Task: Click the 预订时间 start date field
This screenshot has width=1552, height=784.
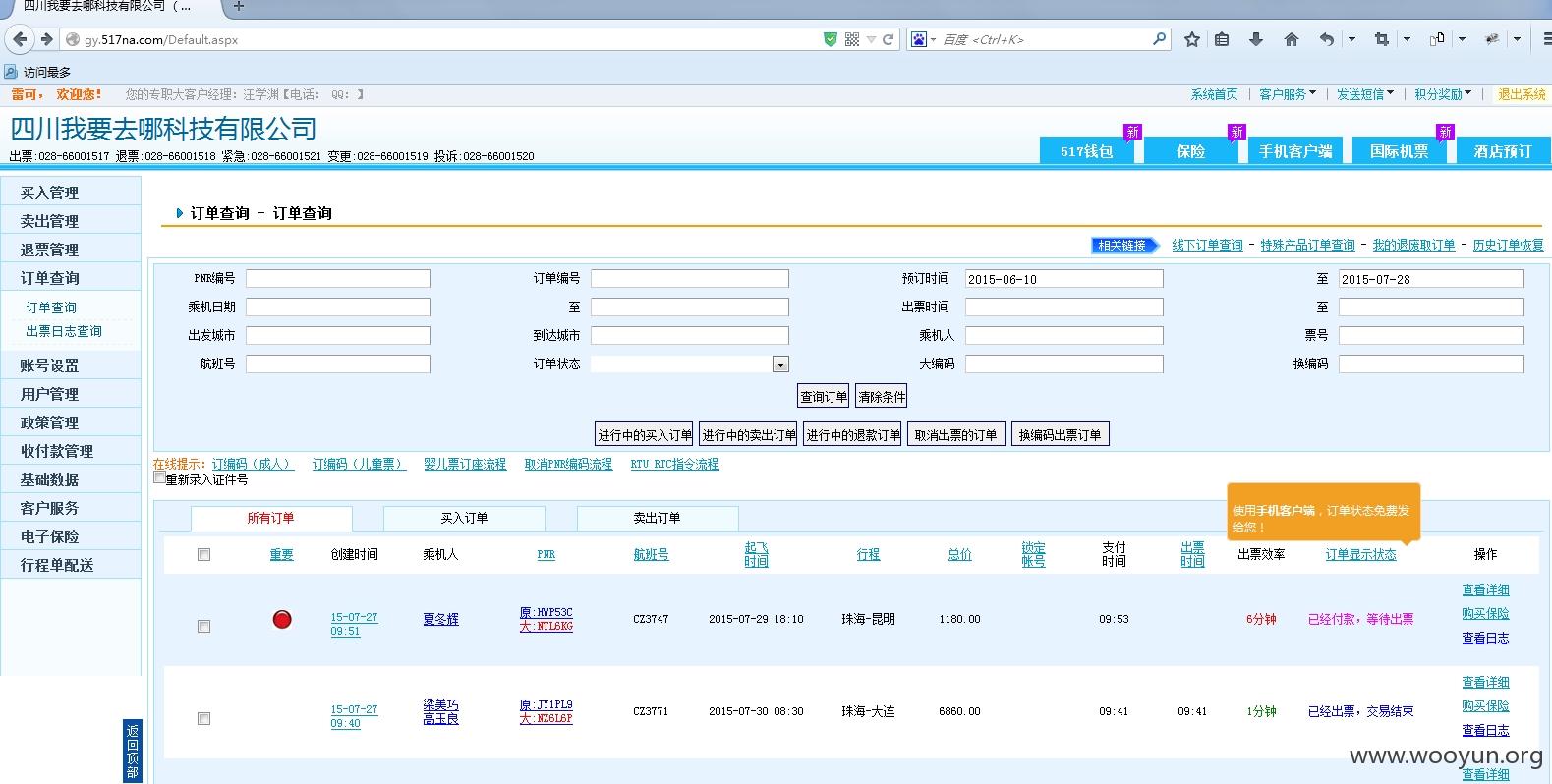Action: [x=1063, y=279]
